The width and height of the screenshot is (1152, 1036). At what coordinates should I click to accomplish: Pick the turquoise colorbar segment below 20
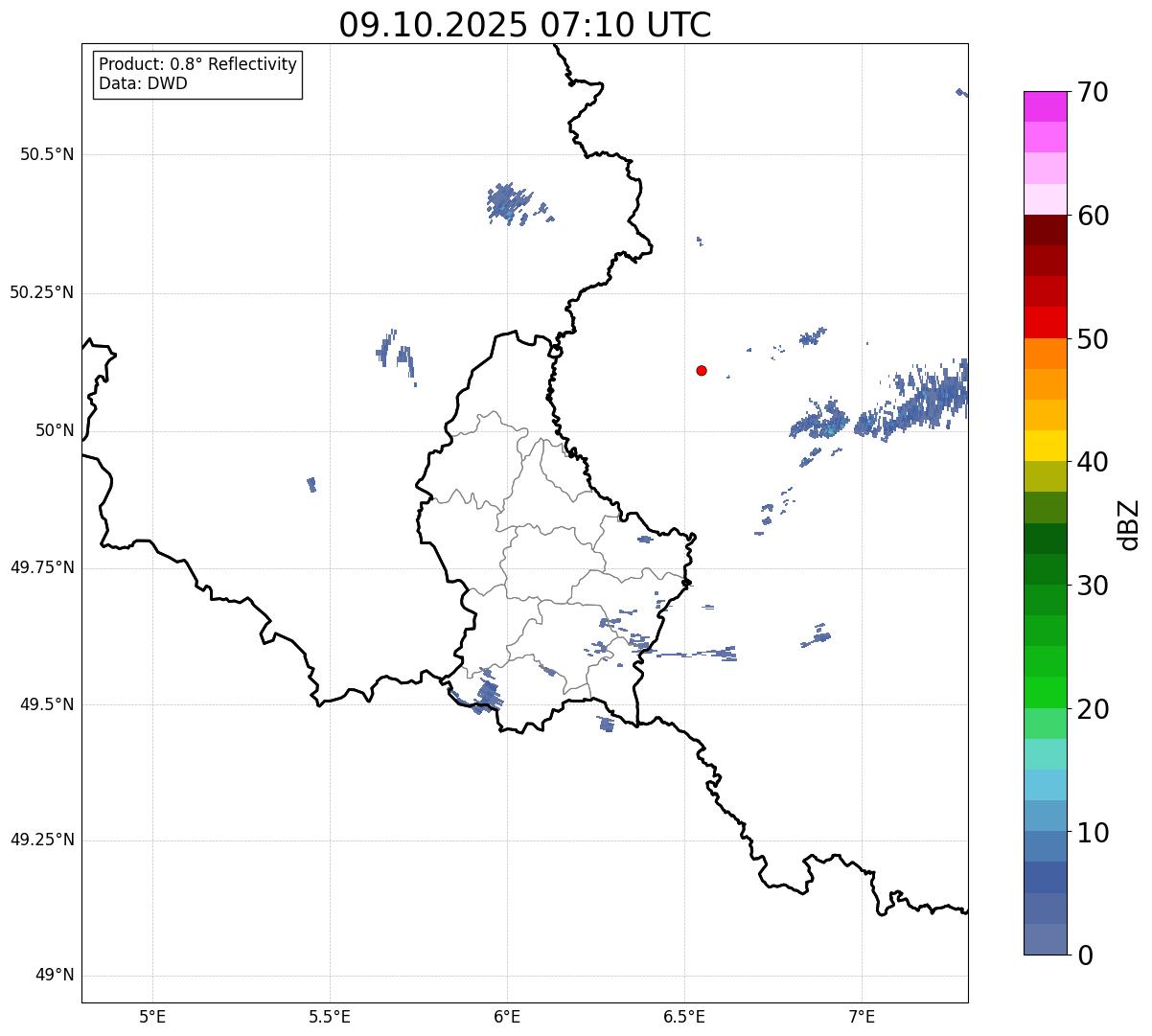click(x=1046, y=754)
